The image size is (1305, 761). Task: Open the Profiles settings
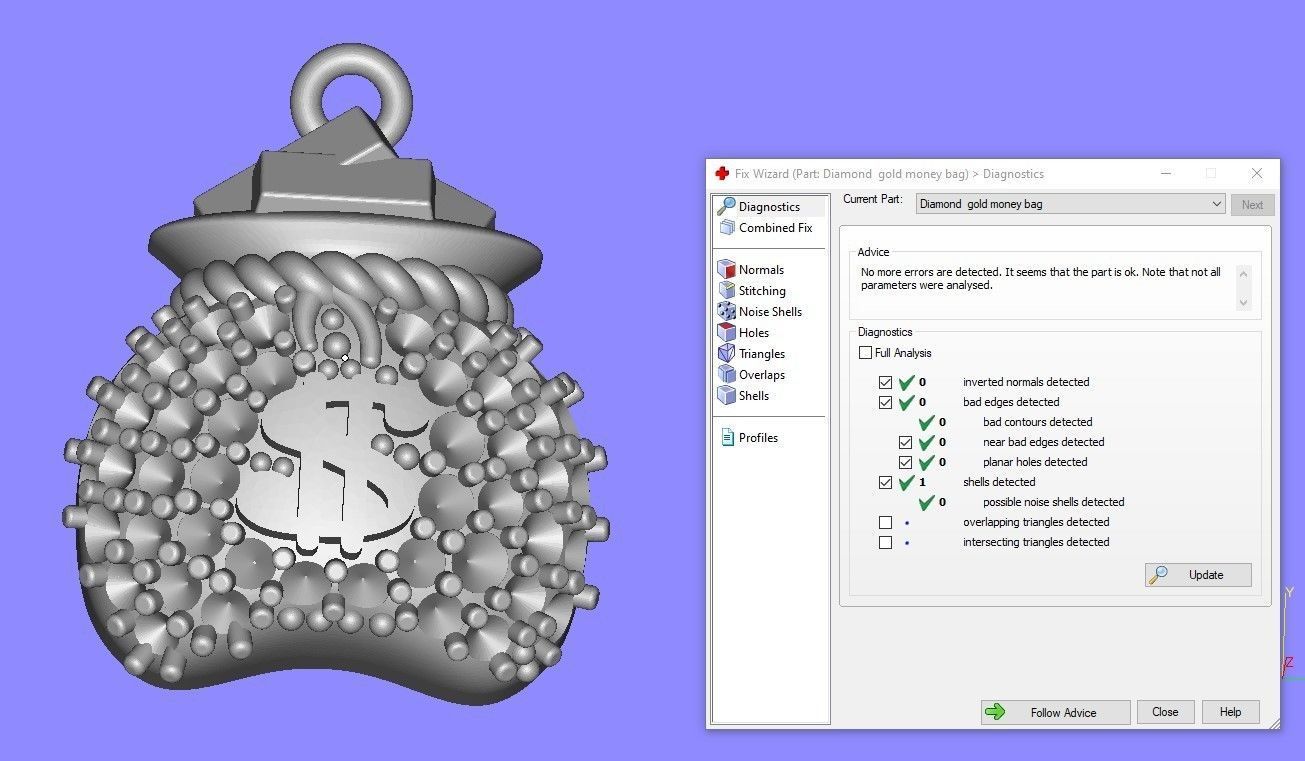(760, 437)
